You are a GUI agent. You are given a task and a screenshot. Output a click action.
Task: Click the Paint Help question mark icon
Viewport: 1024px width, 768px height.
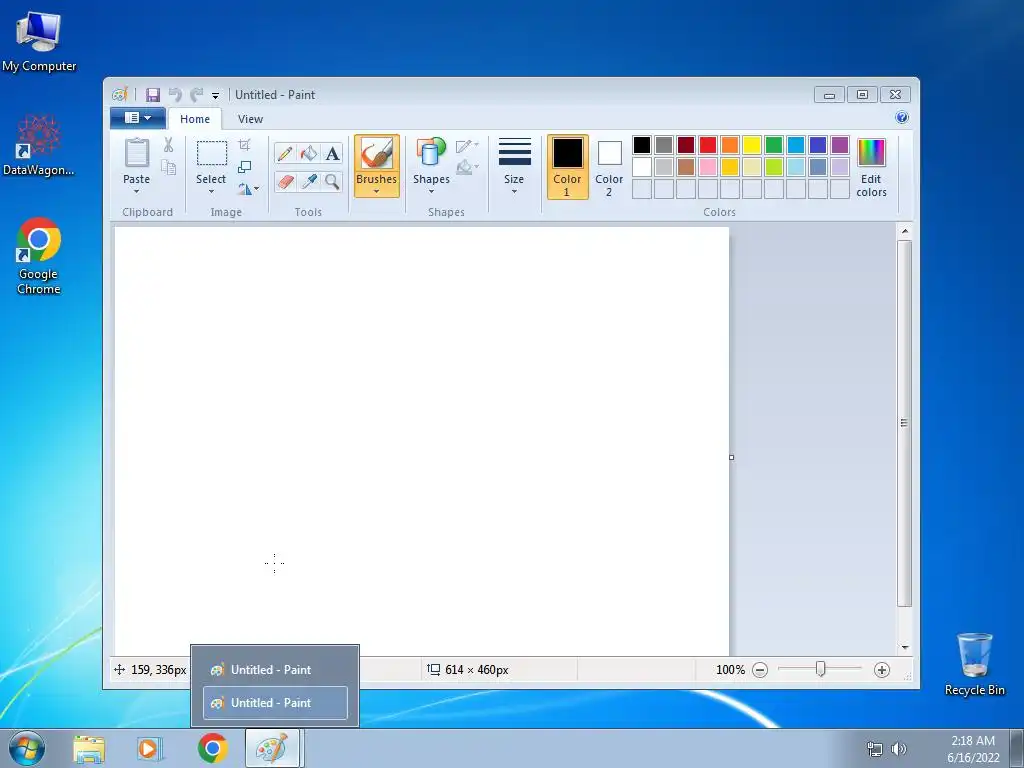tap(902, 118)
